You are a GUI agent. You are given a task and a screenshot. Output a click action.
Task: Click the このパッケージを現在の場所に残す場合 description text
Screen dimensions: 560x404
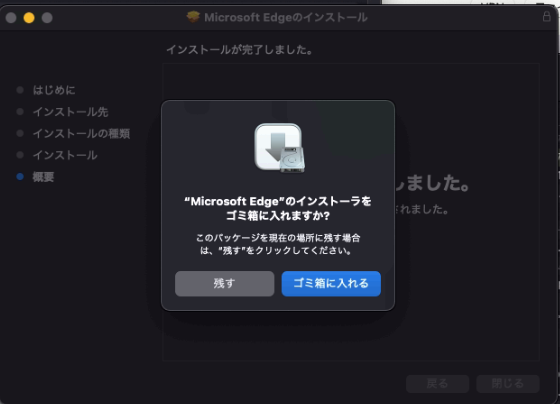click(x=278, y=244)
